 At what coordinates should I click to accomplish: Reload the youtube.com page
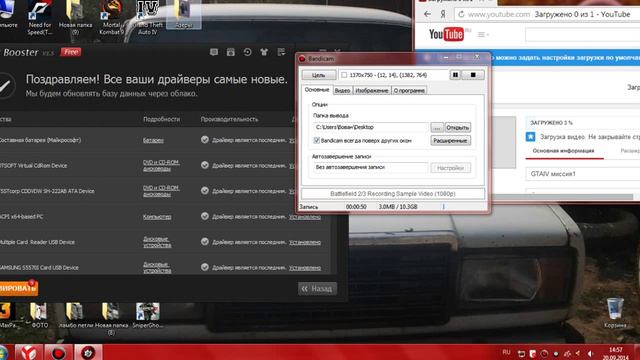(x=461, y=14)
